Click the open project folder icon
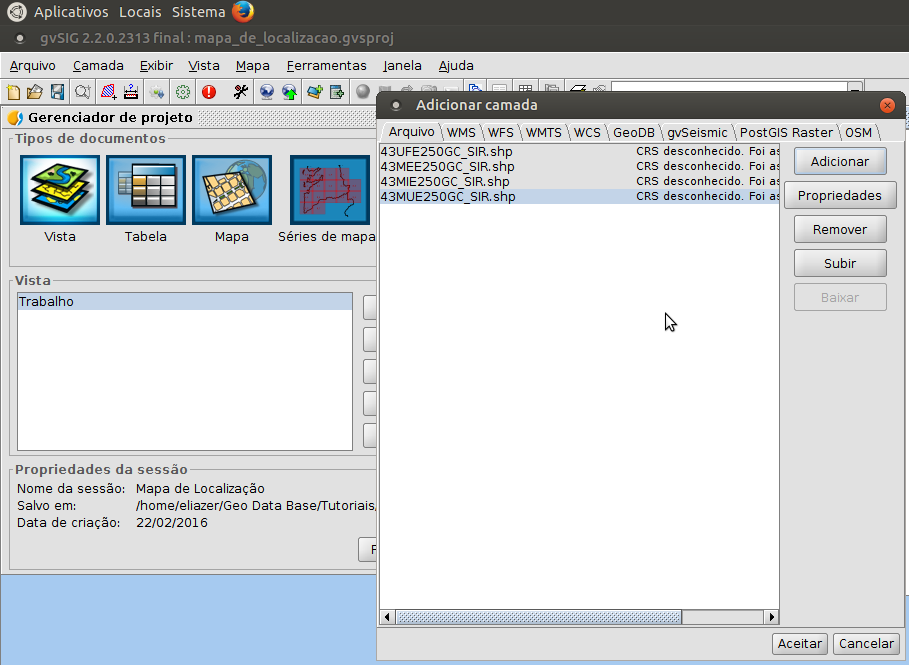Viewport: 909px width, 665px height. coord(35,92)
